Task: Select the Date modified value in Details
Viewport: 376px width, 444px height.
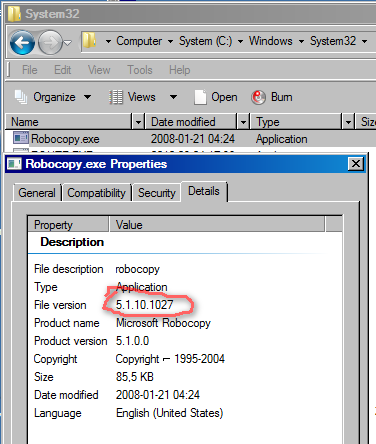Action: (x=158, y=395)
